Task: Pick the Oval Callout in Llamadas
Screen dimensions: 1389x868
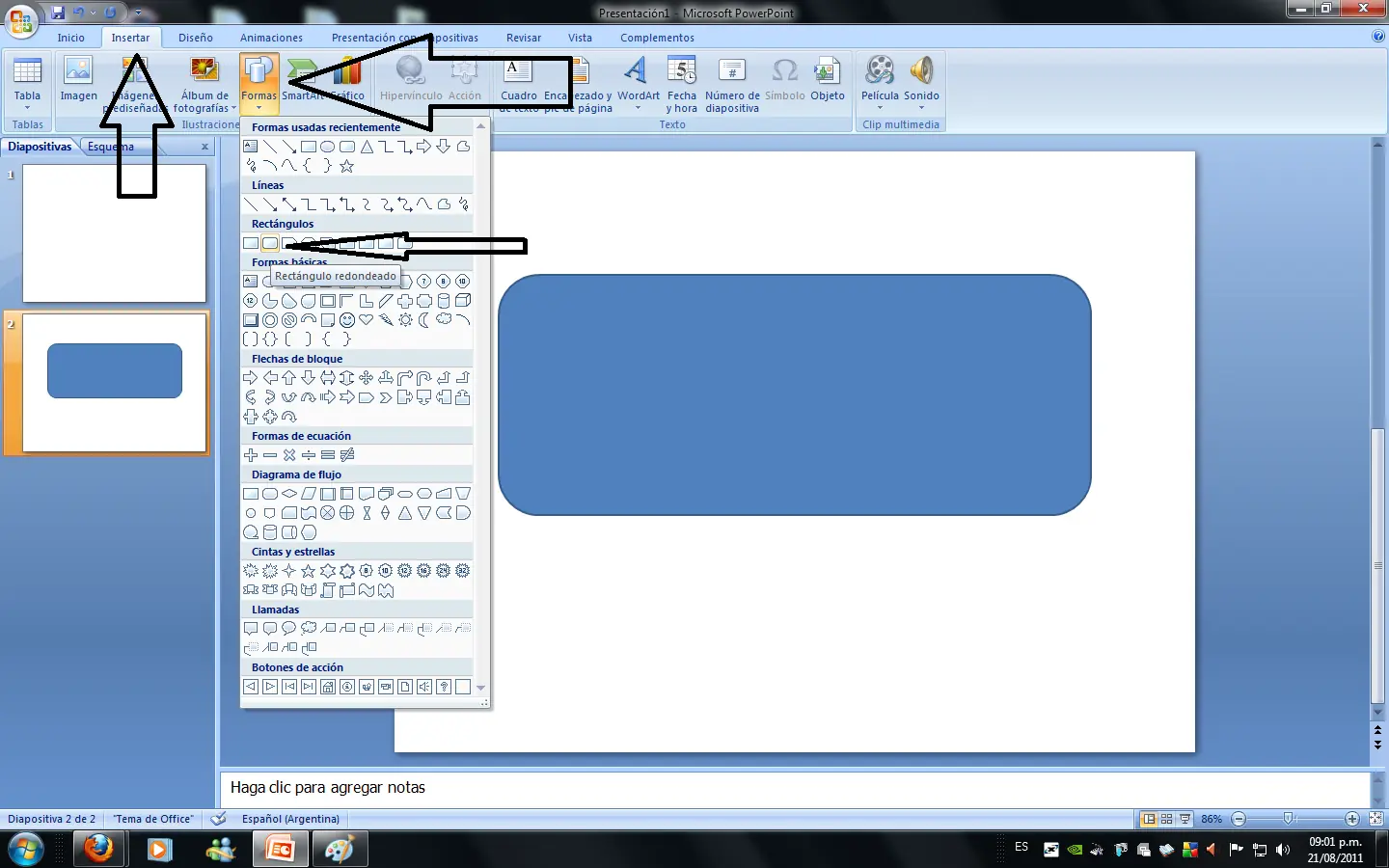Action: (x=289, y=629)
